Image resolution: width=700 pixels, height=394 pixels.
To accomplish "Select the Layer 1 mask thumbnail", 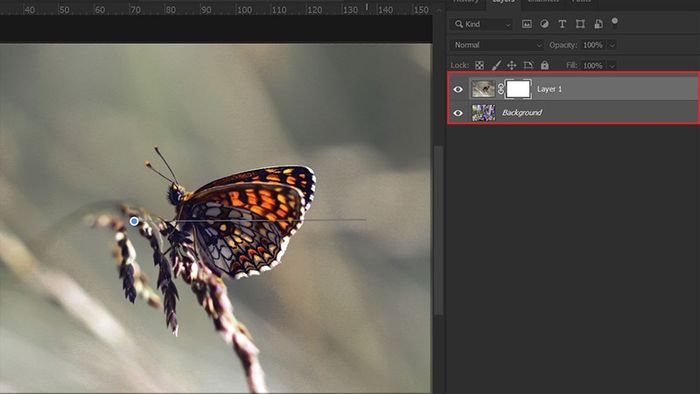I will (518, 89).
